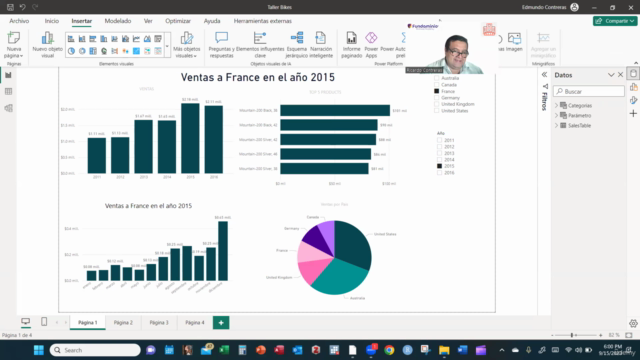The width and height of the screenshot is (640, 360).
Task: Check the United Kingdom country filter
Action: tap(436, 104)
